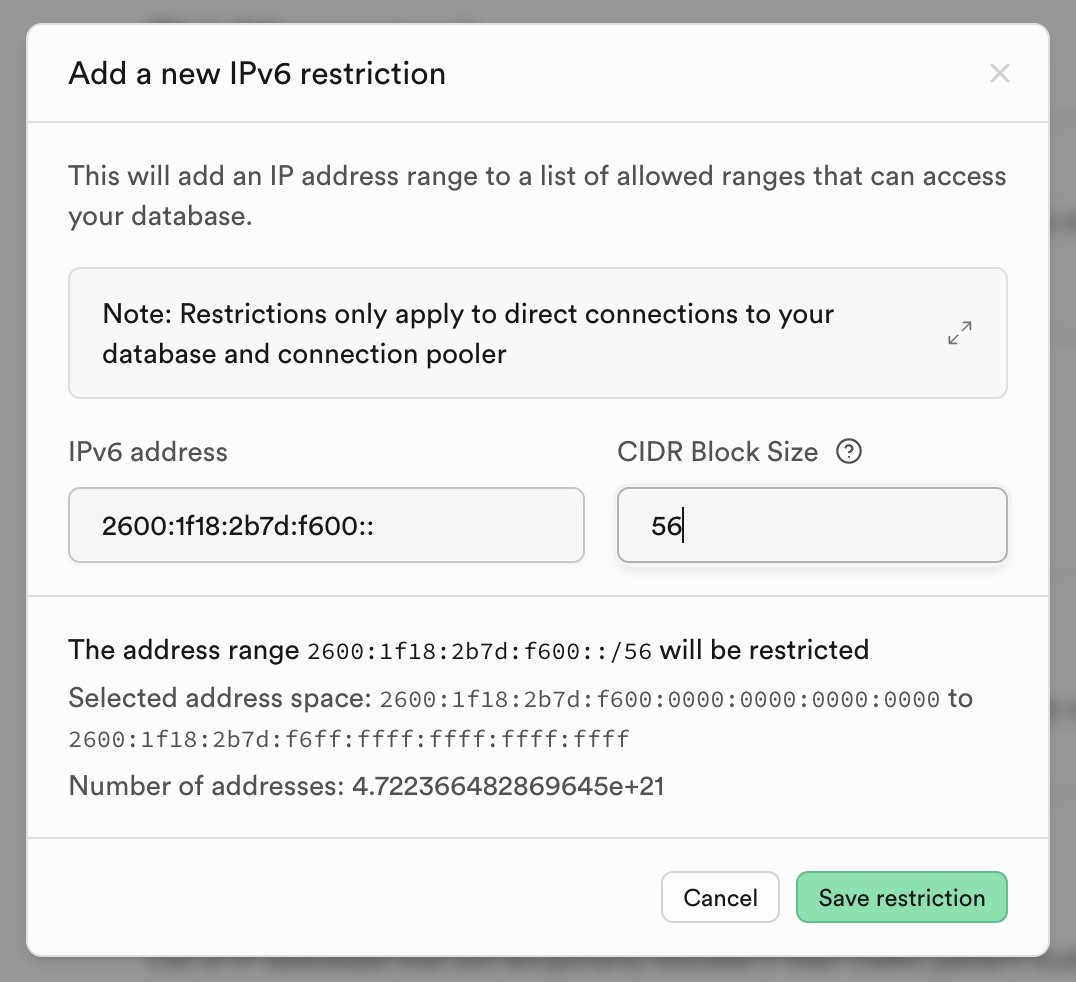Select the note about direct connections text
The height and width of the screenshot is (982, 1076).
(x=468, y=334)
